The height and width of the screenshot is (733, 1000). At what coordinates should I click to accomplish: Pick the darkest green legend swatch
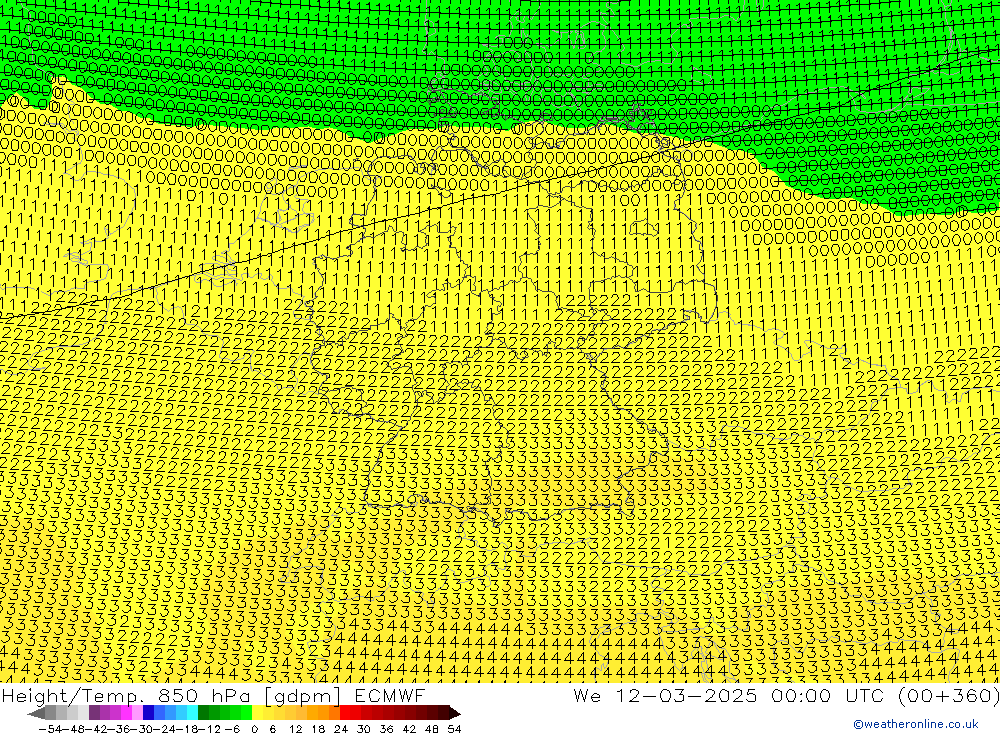(203, 713)
